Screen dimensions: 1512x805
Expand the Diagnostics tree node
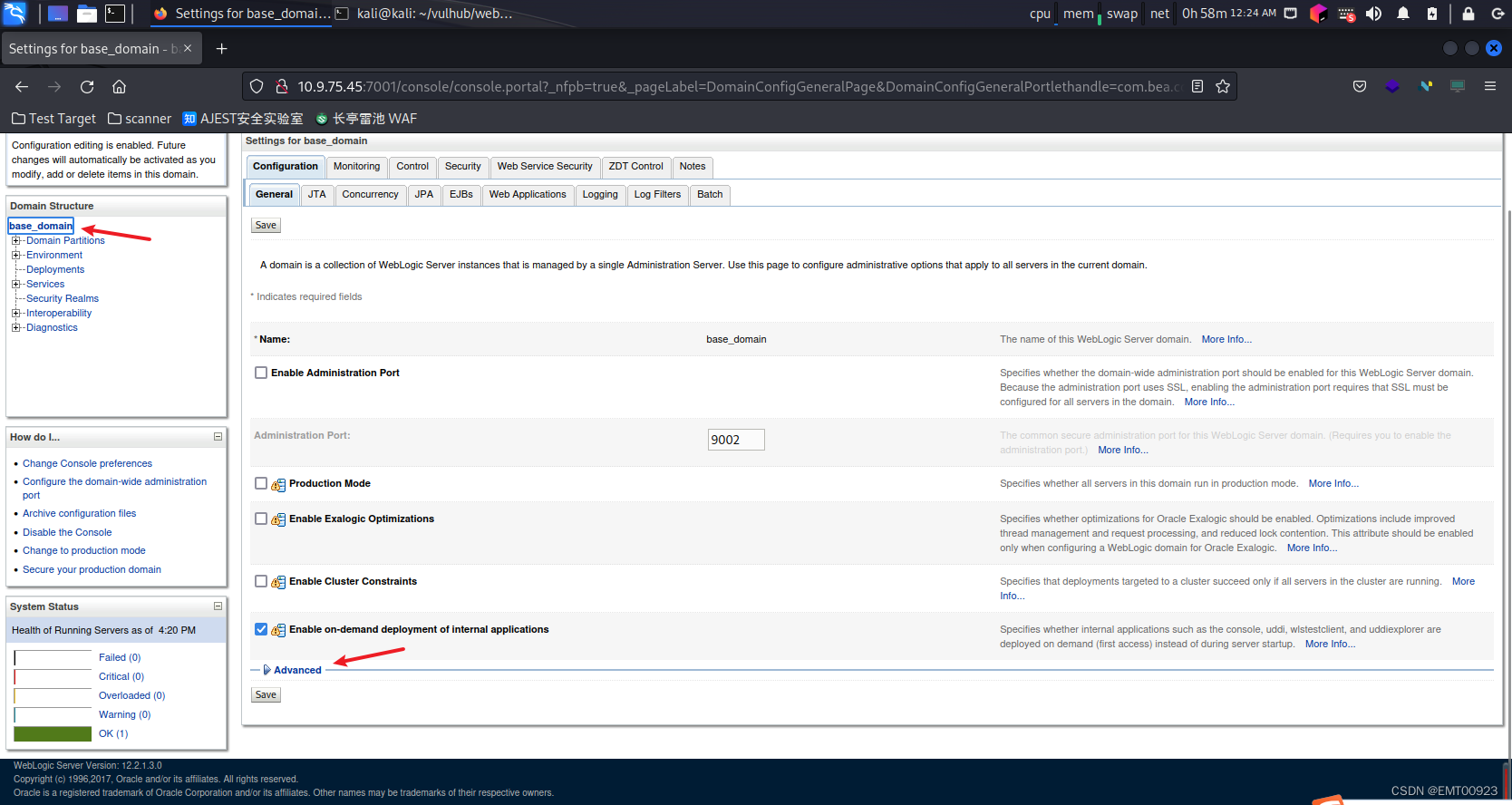click(x=15, y=327)
